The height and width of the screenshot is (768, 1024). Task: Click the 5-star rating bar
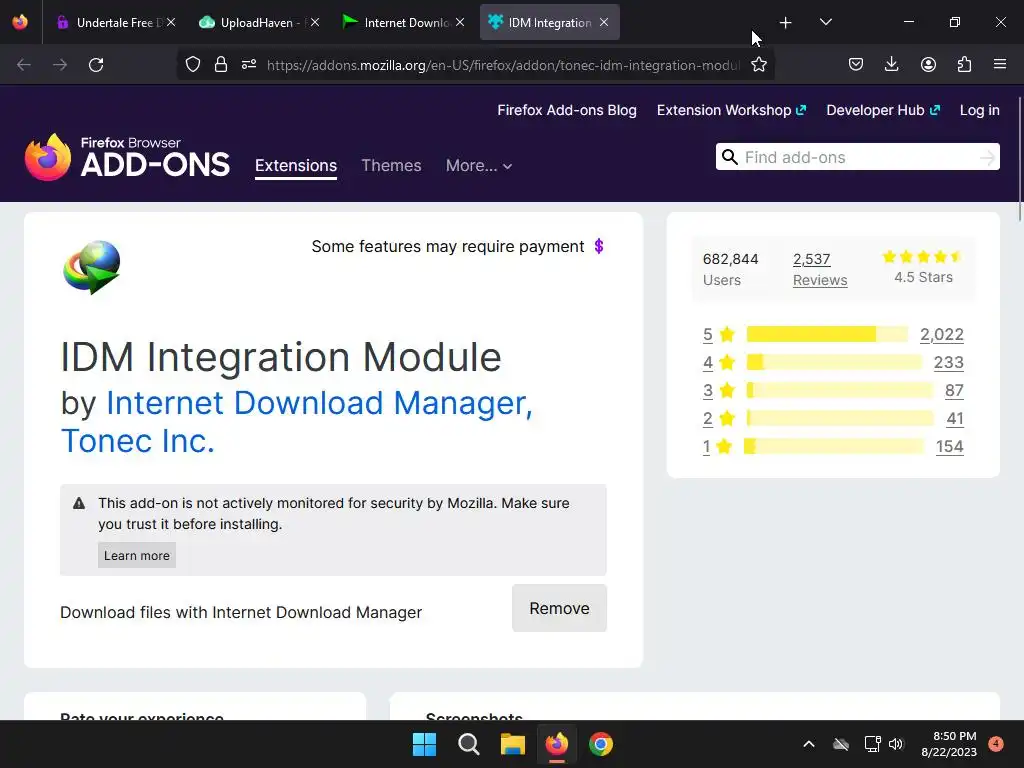pyautogui.click(x=827, y=334)
